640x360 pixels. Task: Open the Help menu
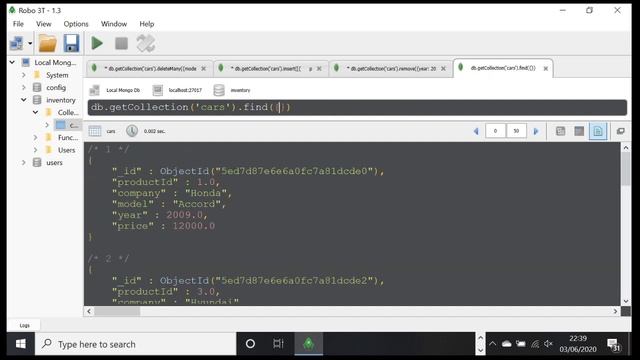(x=147, y=24)
